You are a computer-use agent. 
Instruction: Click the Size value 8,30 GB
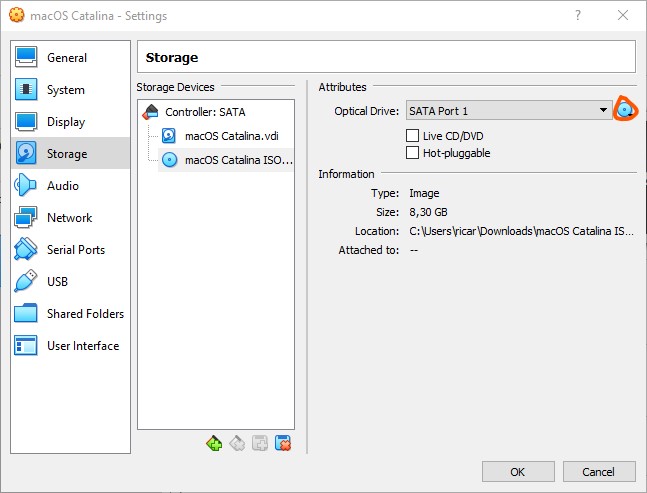(428, 212)
